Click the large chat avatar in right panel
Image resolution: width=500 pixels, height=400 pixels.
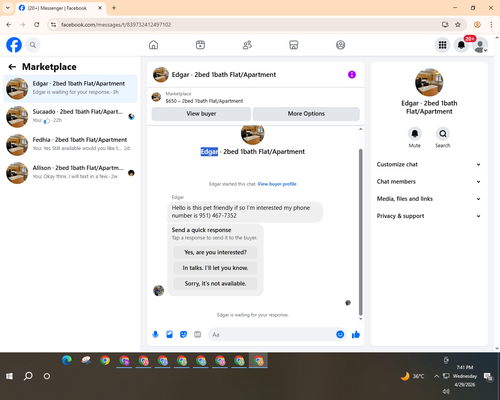tap(429, 82)
